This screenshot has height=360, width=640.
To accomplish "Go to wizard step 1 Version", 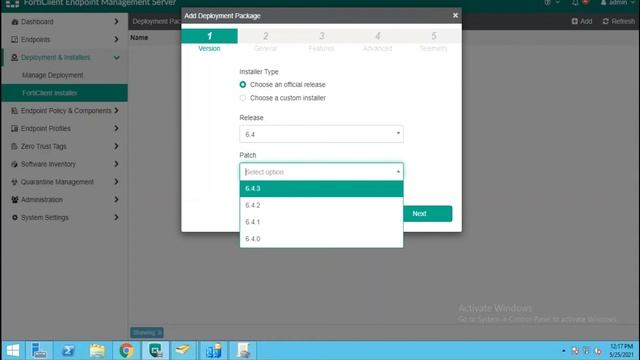I will (x=209, y=41).
